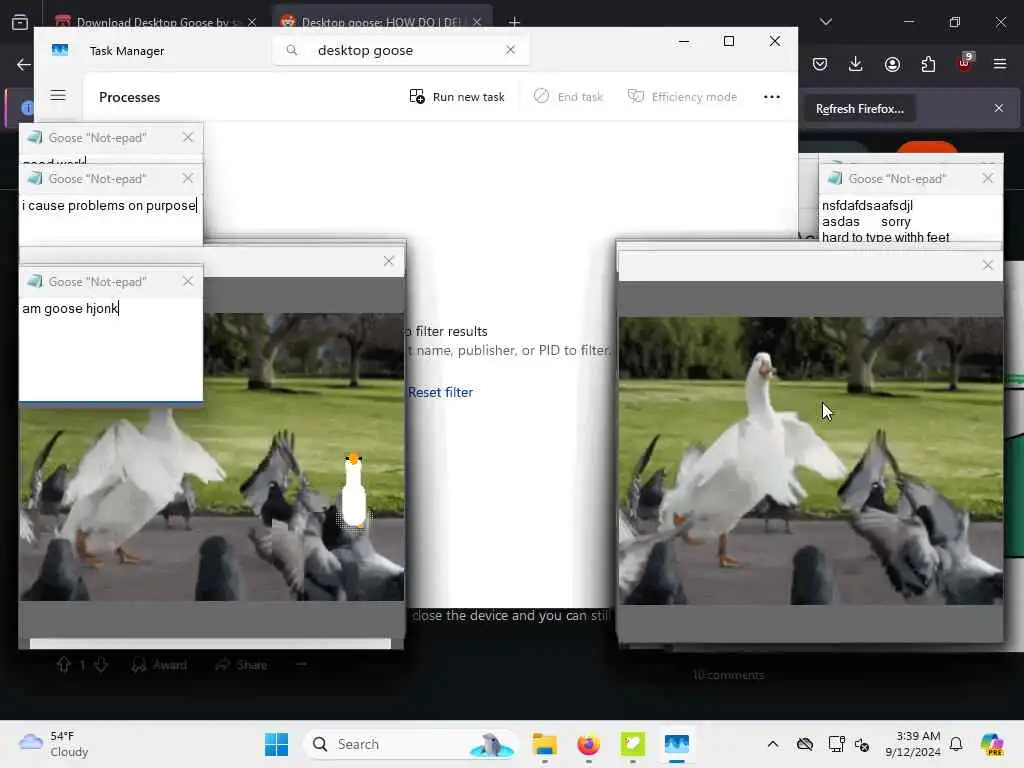
Task: Open Firefox extensions puzzle icon
Action: [928, 64]
